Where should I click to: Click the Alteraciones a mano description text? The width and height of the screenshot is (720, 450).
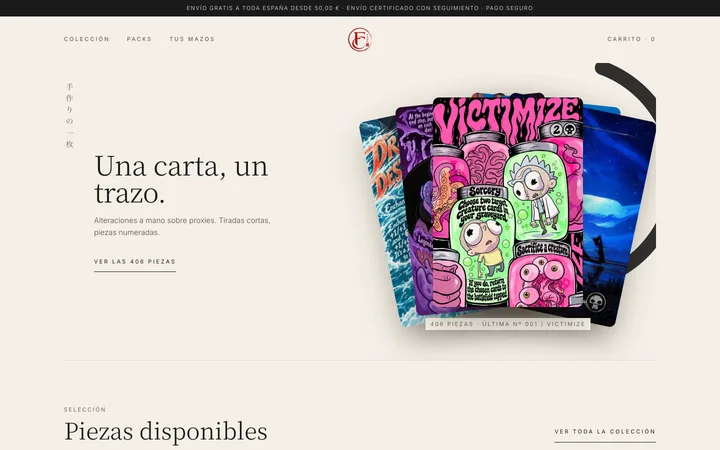(x=182, y=226)
